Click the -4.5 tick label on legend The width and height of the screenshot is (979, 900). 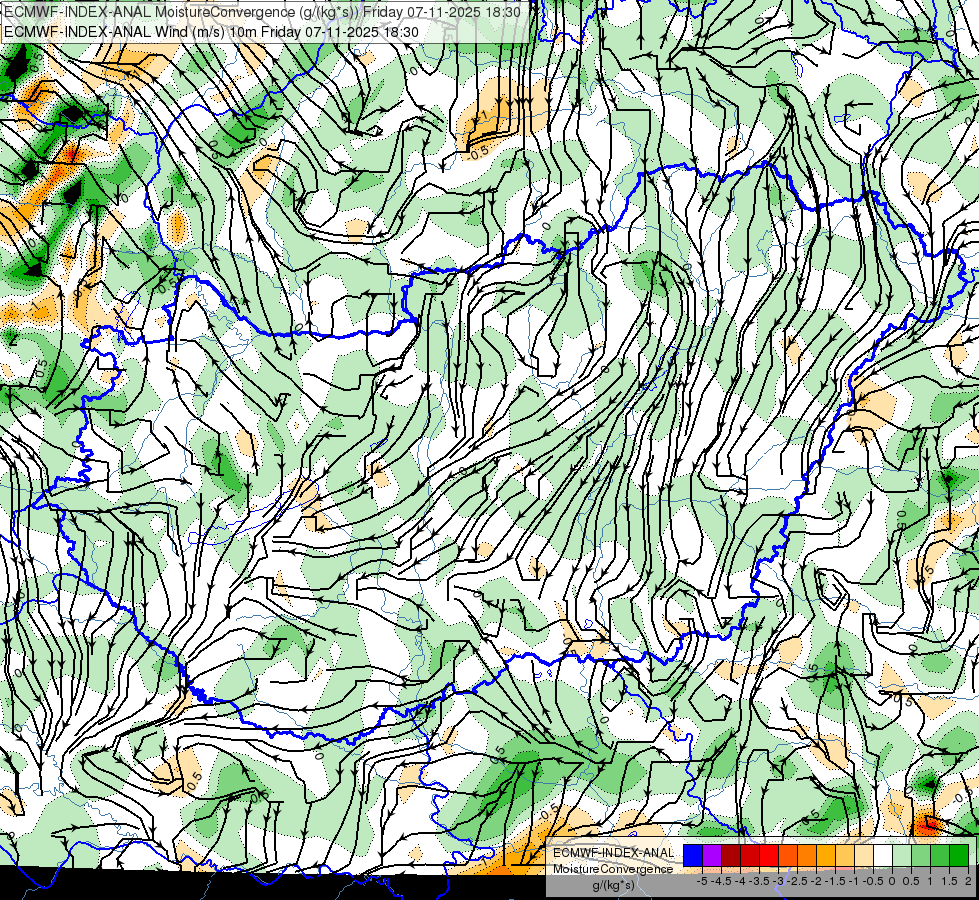[x=723, y=881]
